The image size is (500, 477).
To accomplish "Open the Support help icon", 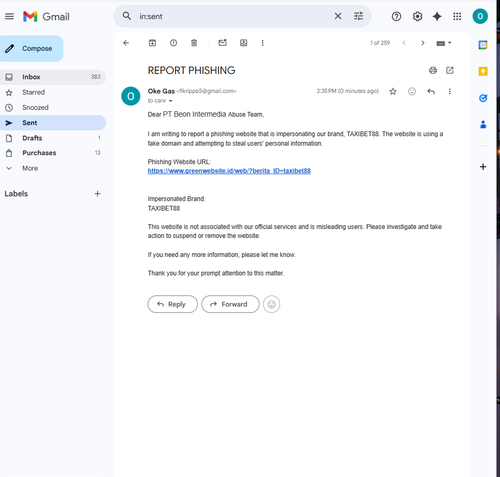I will (396, 16).
